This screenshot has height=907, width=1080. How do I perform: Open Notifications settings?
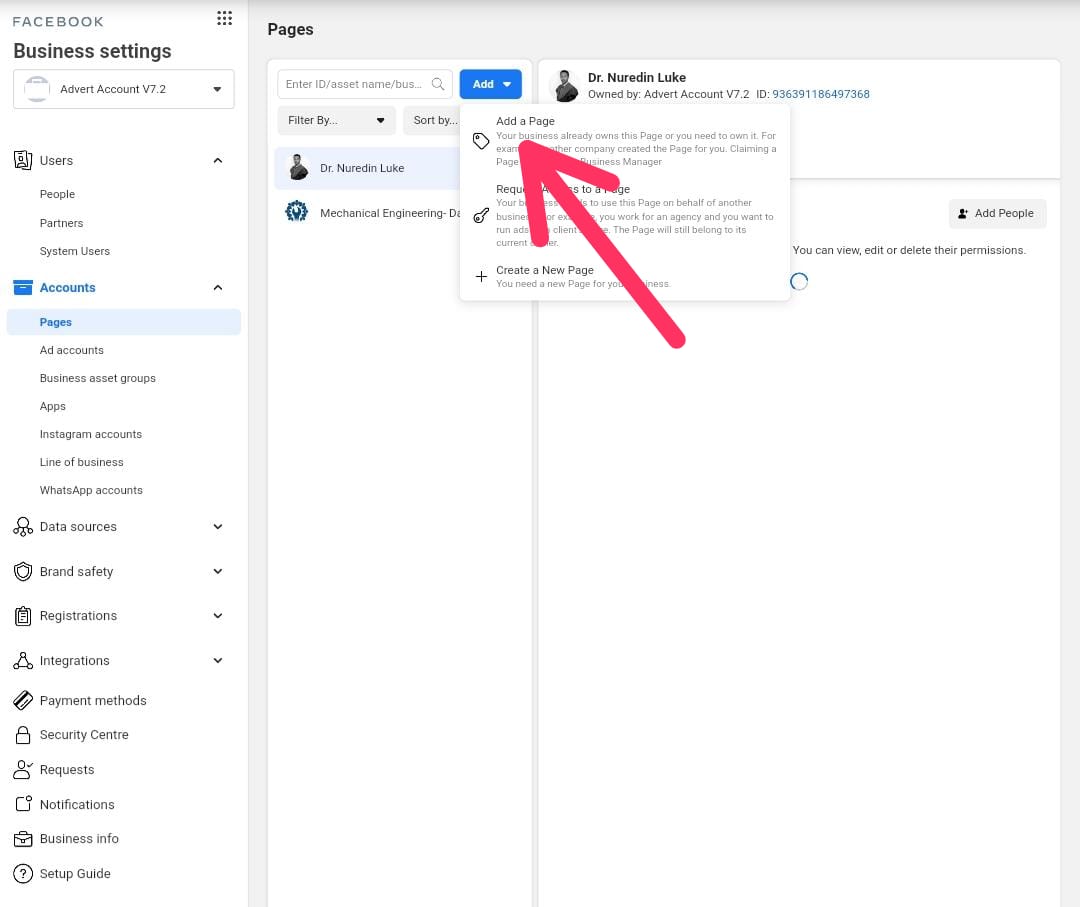(x=77, y=804)
